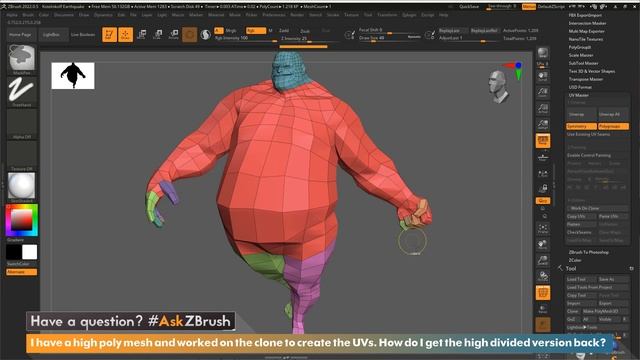The image size is (640, 360).
Task: Adjust the Z Intensity slider
Action: [309, 39]
